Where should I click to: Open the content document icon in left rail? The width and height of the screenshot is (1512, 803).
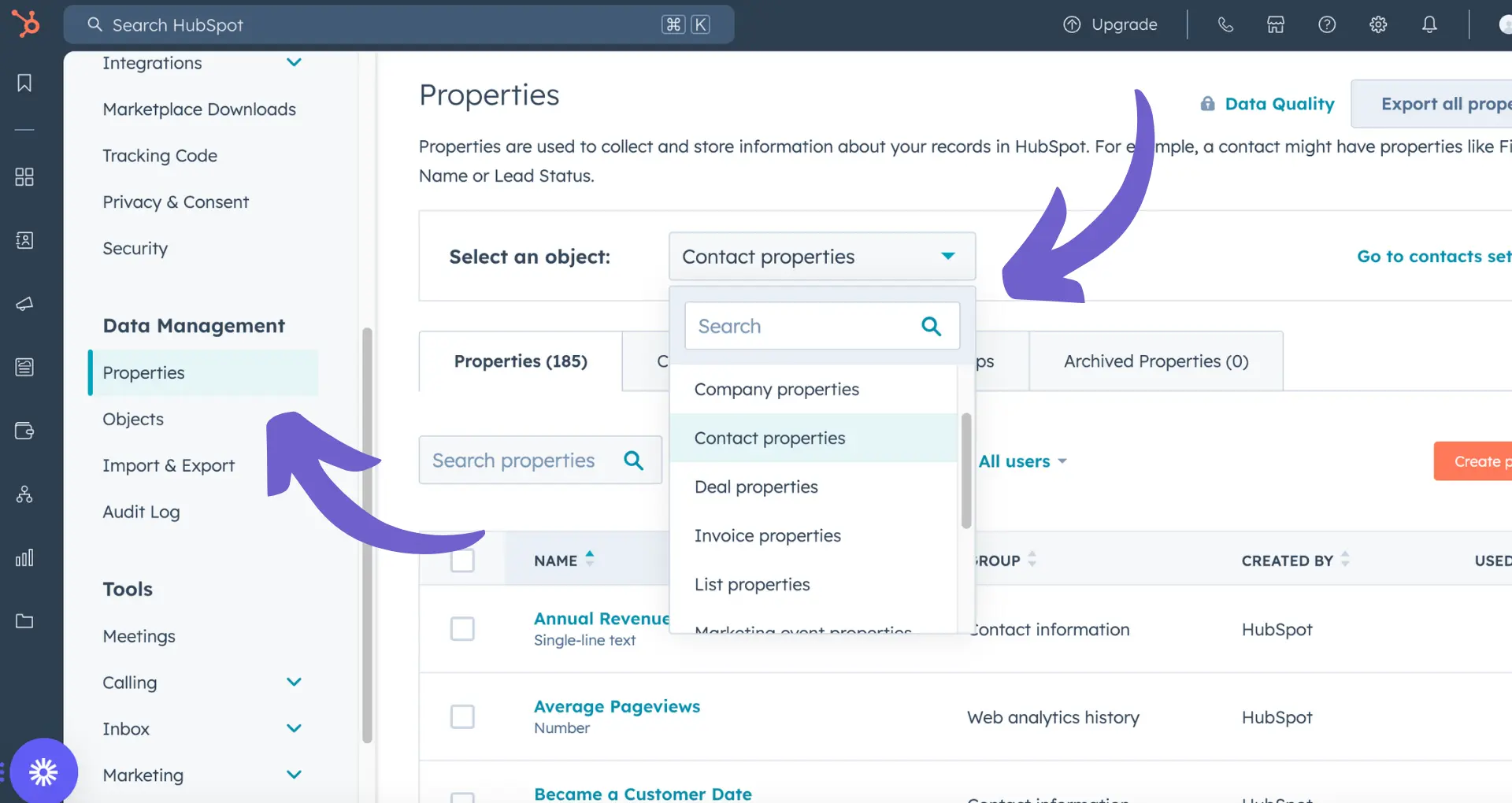pos(24,367)
